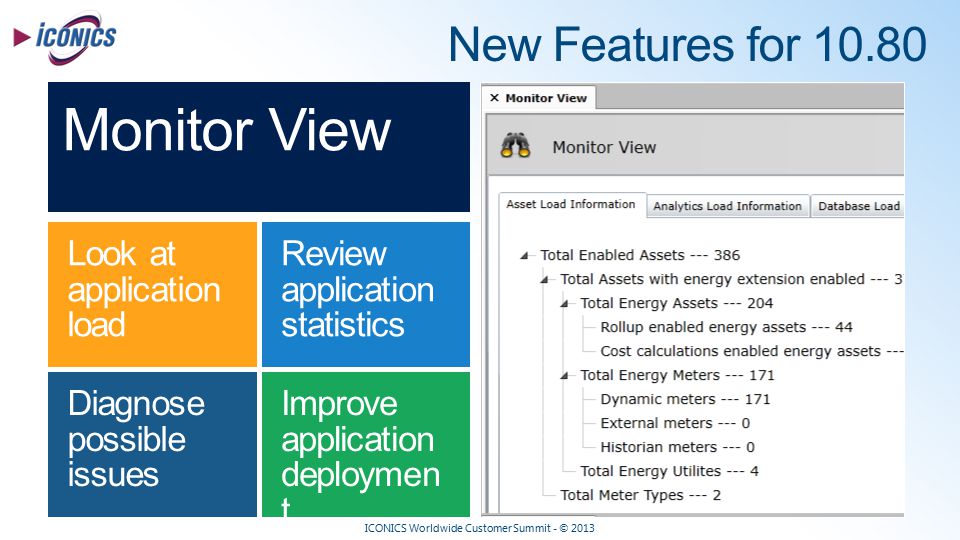Screen dimensions: 960x540
Task: Select 'Total Energy Utilites --- 4' row
Action: click(669, 471)
